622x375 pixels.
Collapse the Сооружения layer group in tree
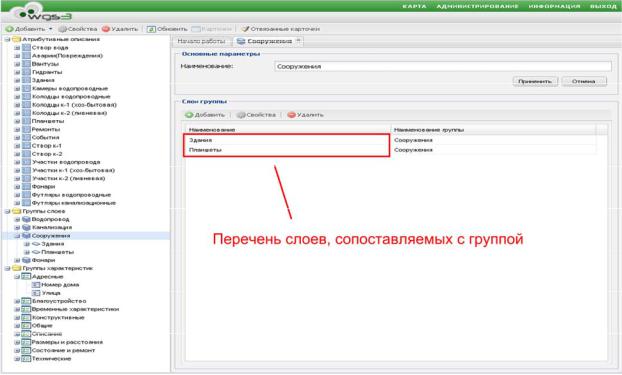coord(17,236)
